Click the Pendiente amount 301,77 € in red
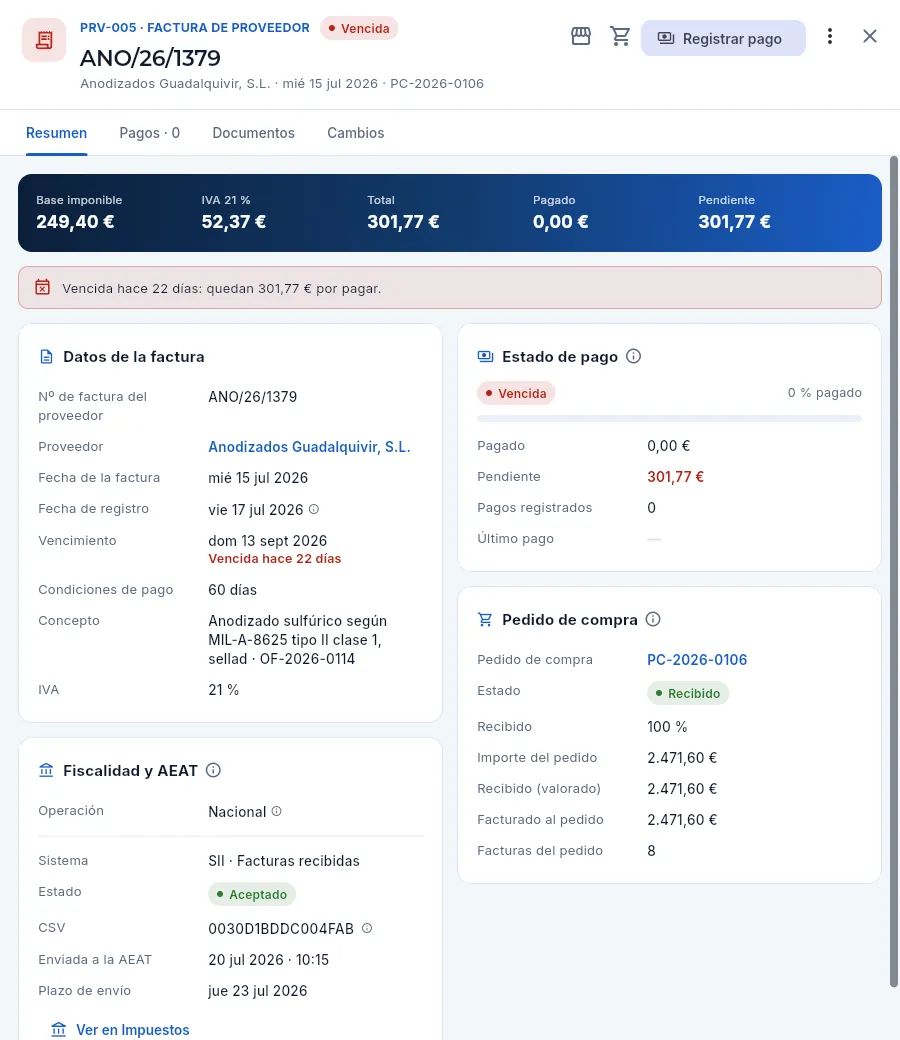Viewport: 900px width, 1040px height. tap(675, 477)
